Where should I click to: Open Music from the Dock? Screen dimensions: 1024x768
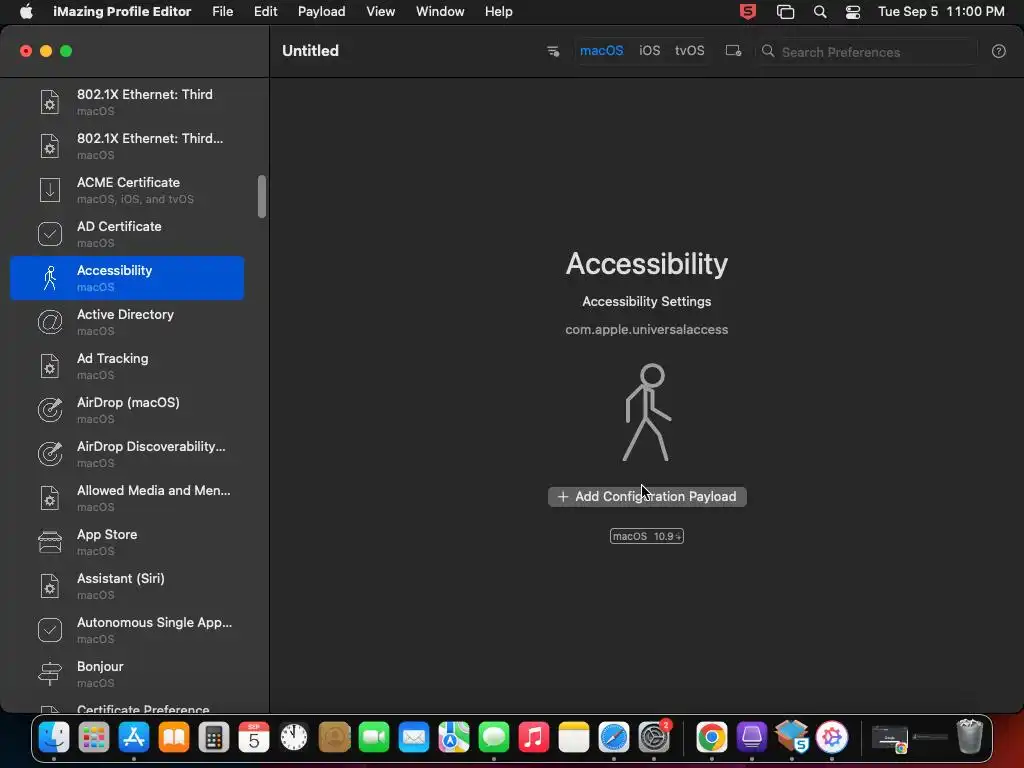534,738
